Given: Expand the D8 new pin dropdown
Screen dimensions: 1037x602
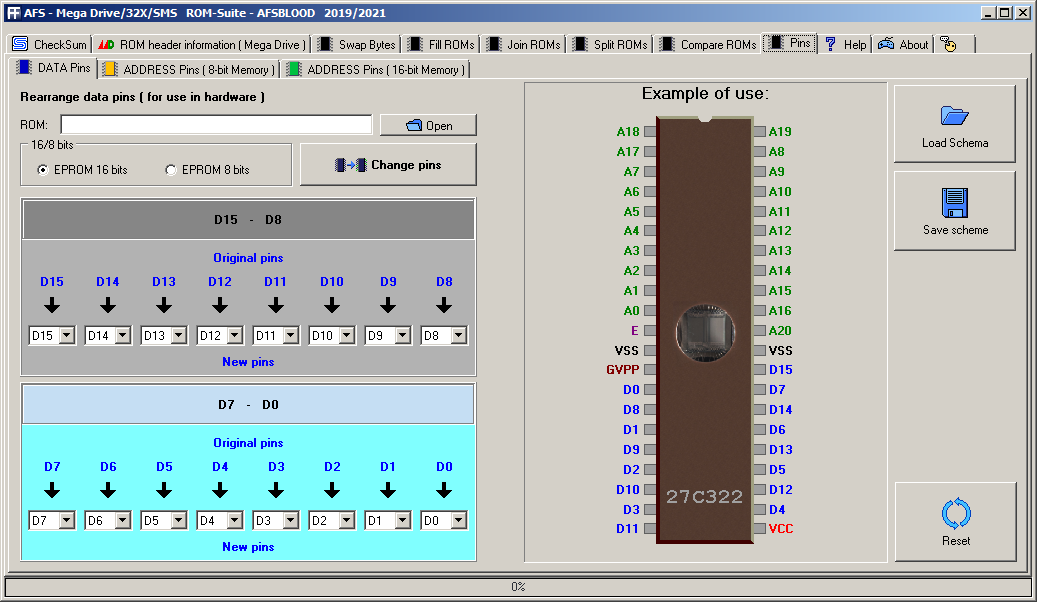Looking at the screenshot, I should 458,335.
